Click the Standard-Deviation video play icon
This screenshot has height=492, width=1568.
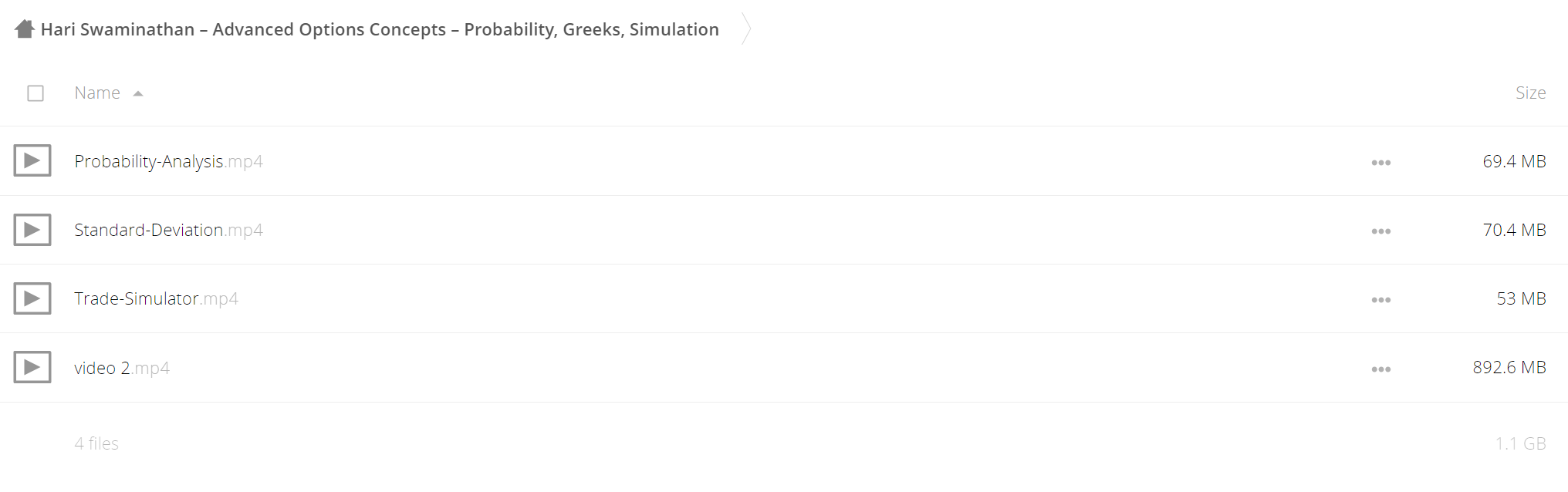click(32, 230)
